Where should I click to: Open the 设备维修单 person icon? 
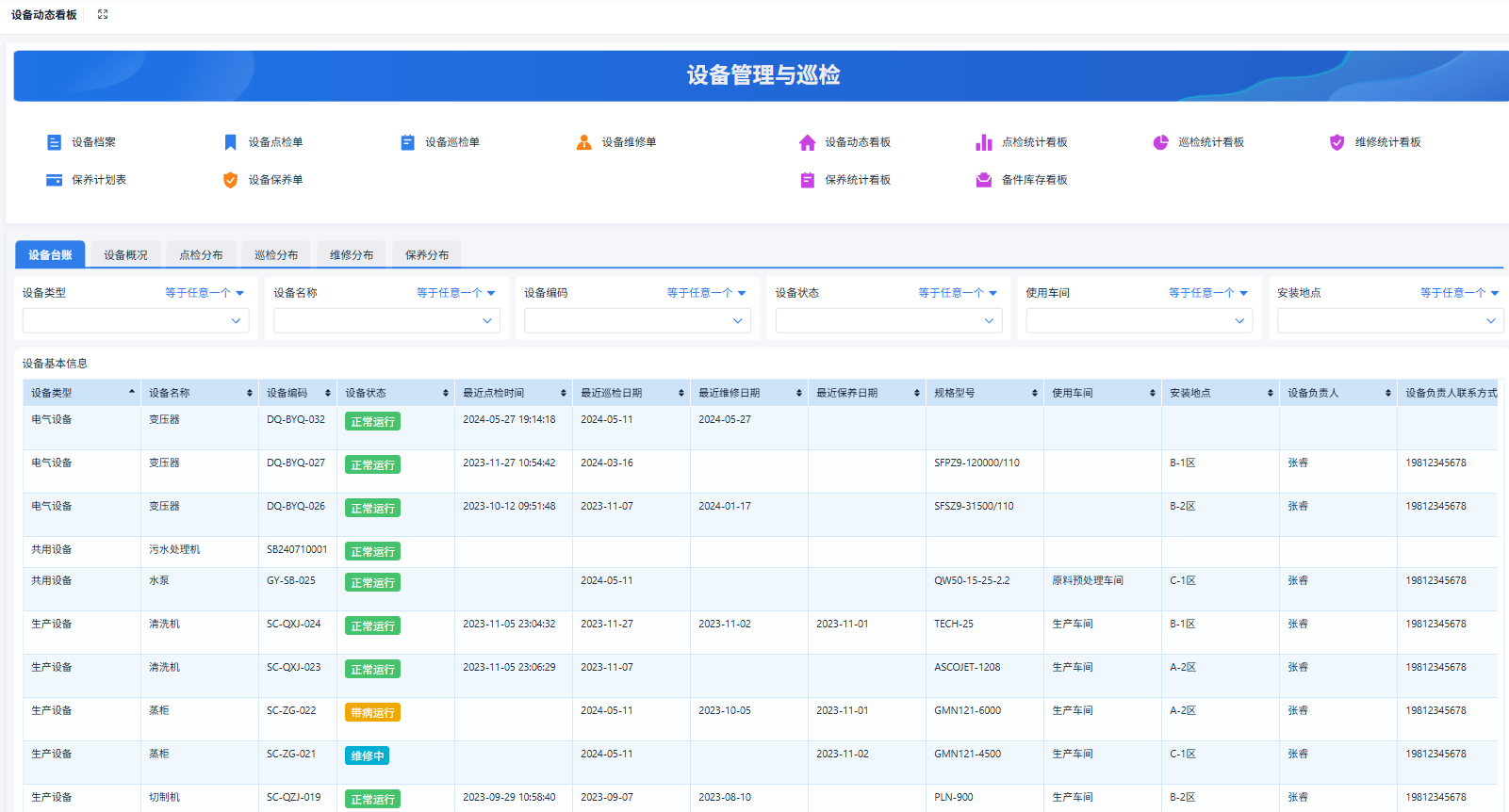point(584,142)
